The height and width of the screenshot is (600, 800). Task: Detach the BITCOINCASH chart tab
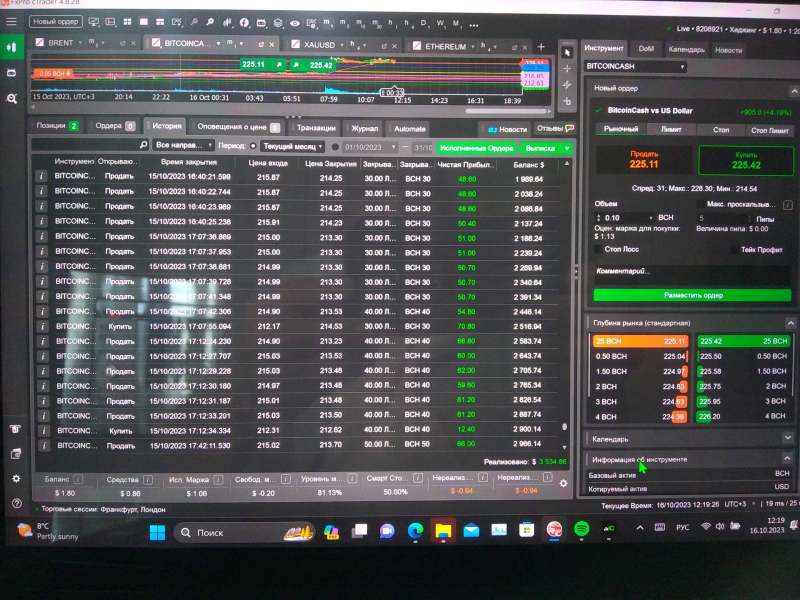coord(261,44)
